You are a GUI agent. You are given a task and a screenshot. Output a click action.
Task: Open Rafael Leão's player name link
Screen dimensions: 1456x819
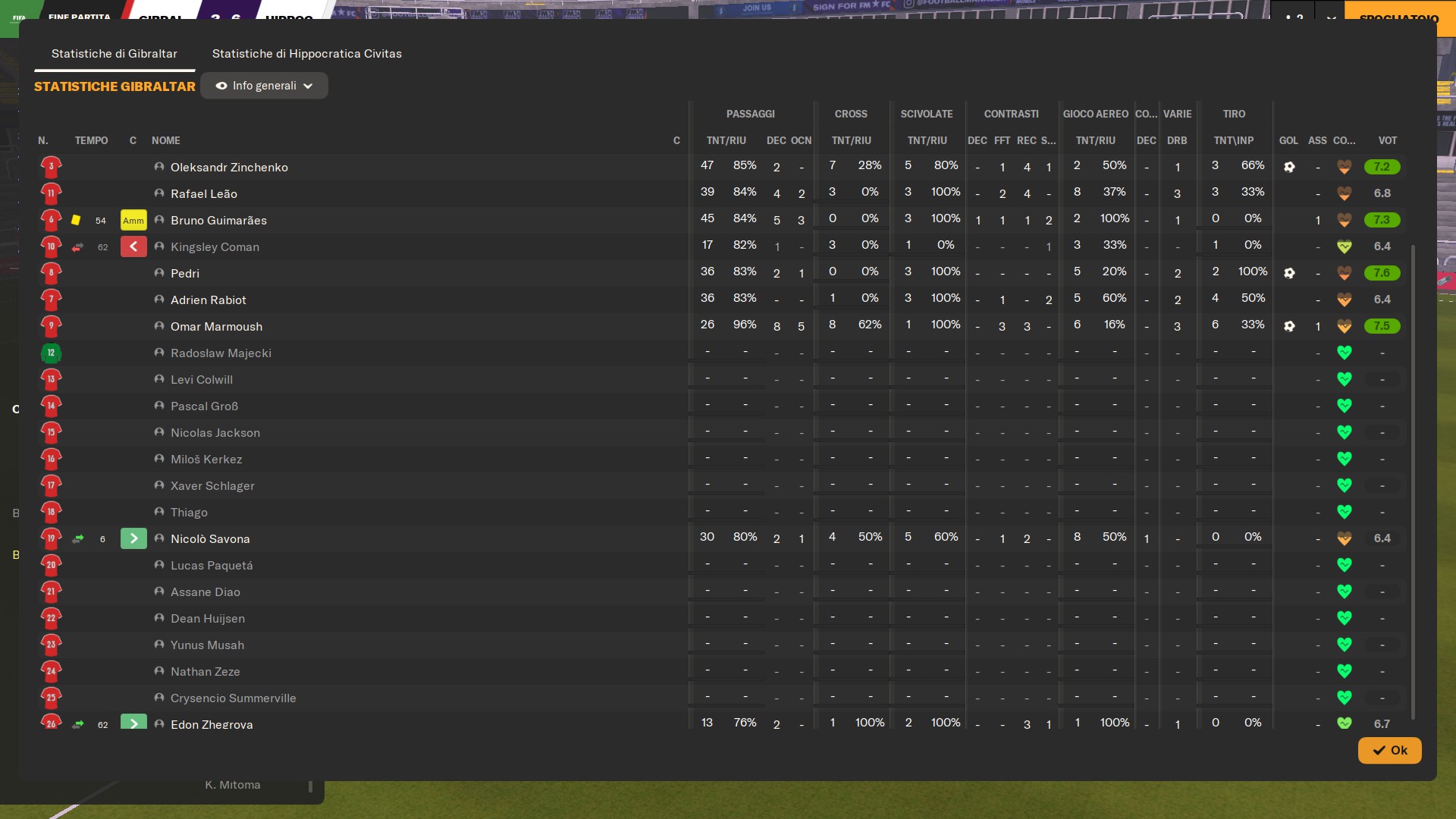(203, 193)
